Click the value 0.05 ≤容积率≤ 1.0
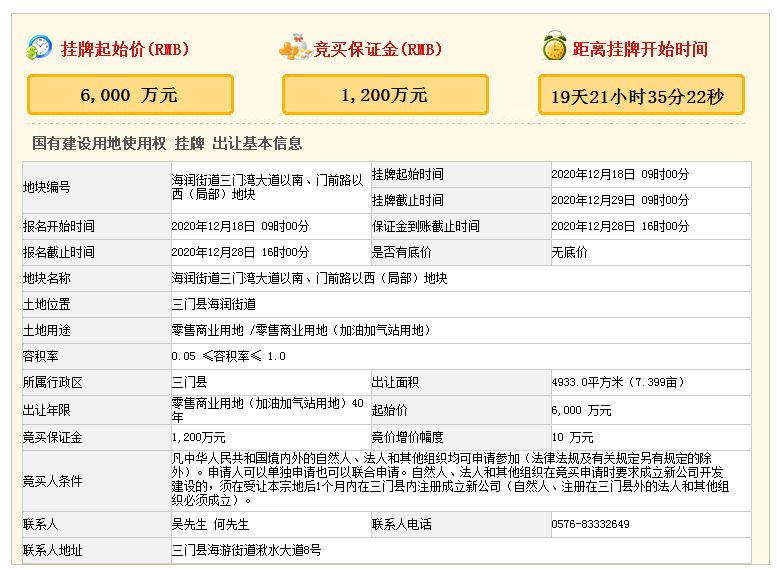Image resolution: width=777 pixels, height=570 pixels. 228,356
